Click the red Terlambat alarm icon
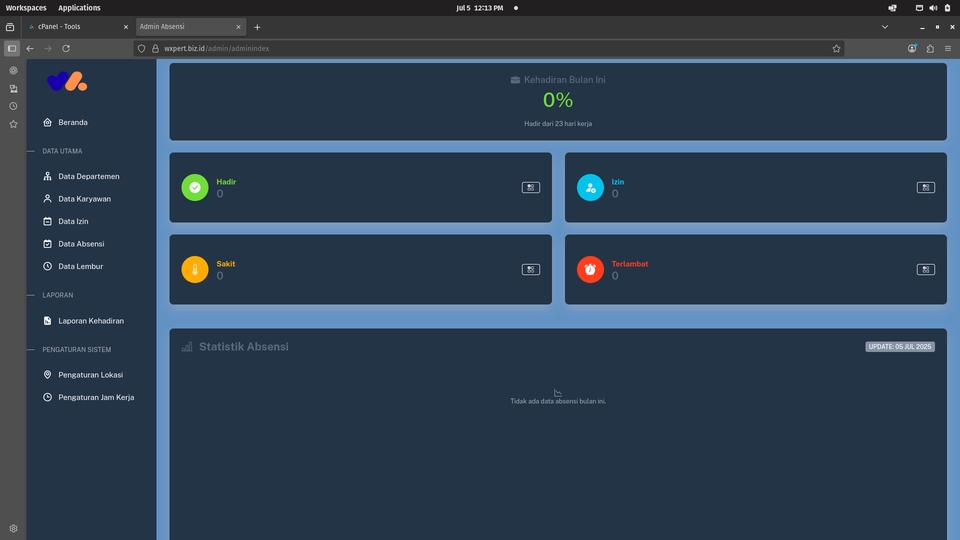 (x=590, y=269)
